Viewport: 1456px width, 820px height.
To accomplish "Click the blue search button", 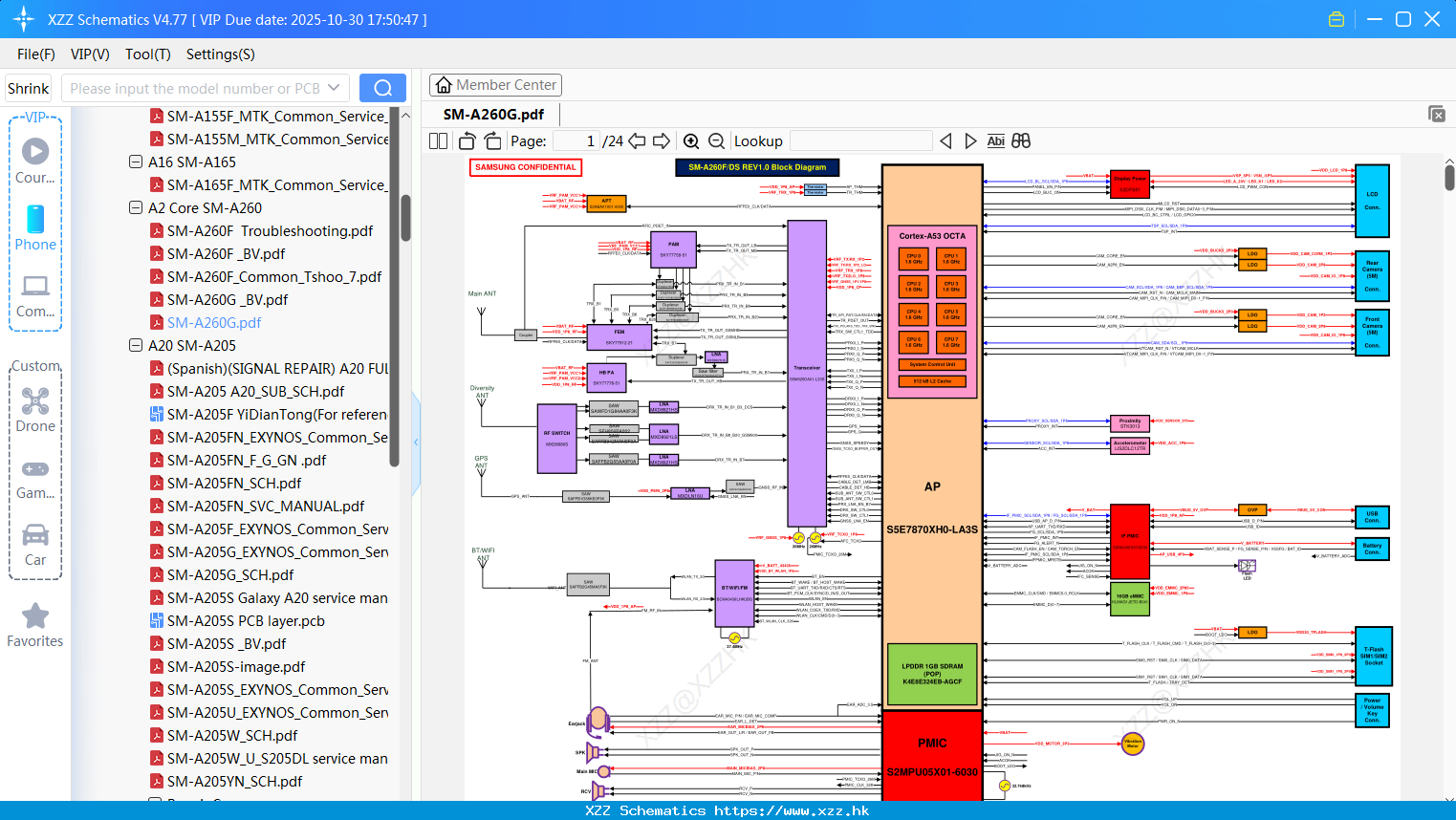I will click(x=382, y=88).
